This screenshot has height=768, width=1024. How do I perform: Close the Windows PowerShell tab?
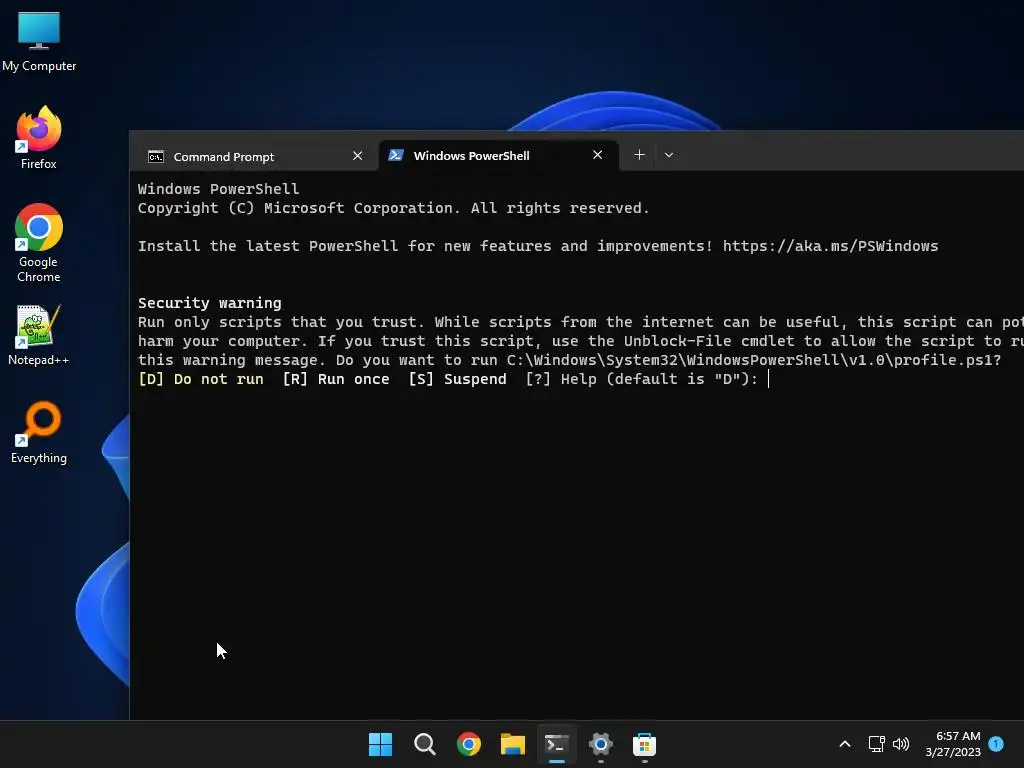597,155
